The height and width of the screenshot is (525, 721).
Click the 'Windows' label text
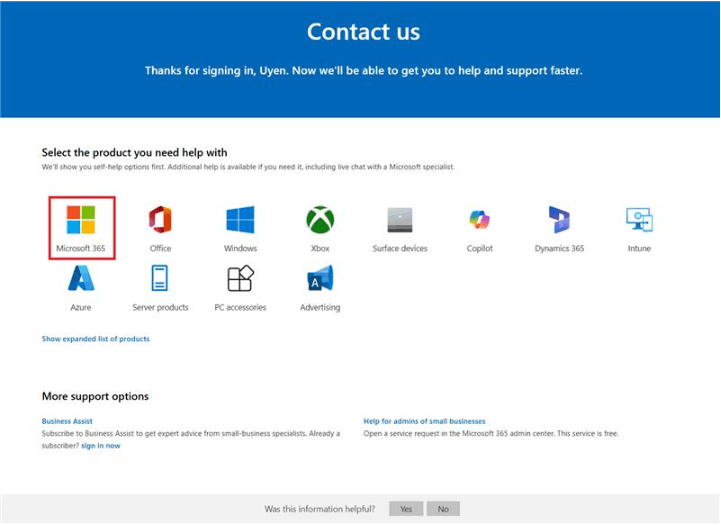click(x=240, y=248)
